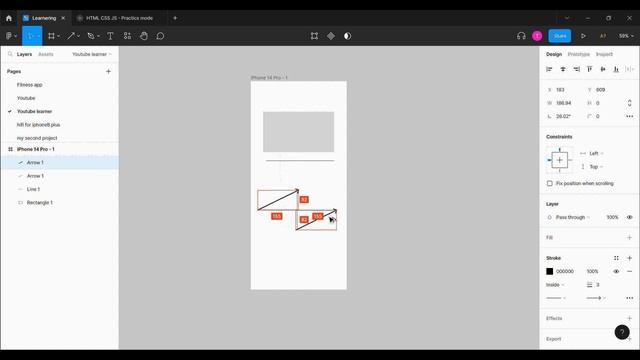Image resolution: width=640 pixels, height=360 pixels.
Task: Open the end point arrow style dropdown
Action: coord(596,298)
